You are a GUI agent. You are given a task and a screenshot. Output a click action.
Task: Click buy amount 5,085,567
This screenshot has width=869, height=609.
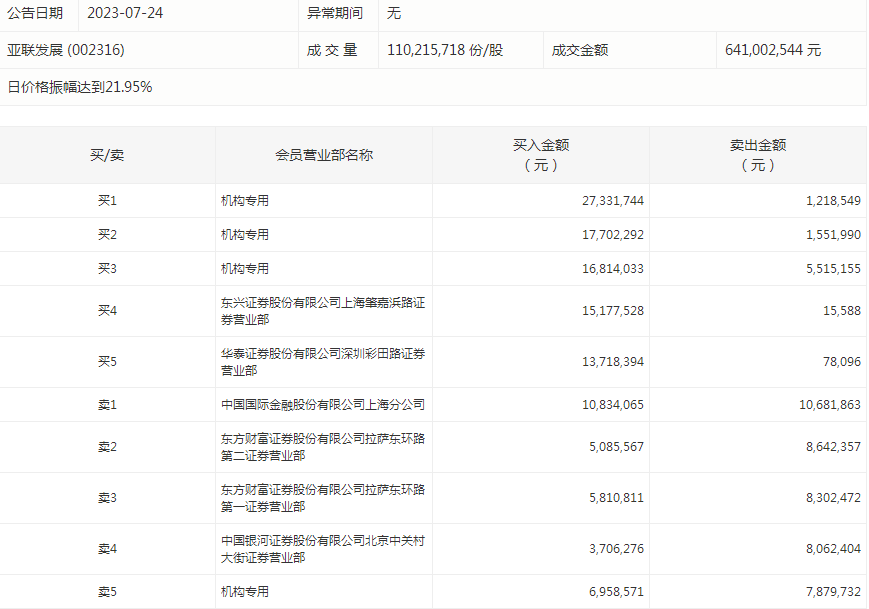pyautogui.click(x=616, y=447)
